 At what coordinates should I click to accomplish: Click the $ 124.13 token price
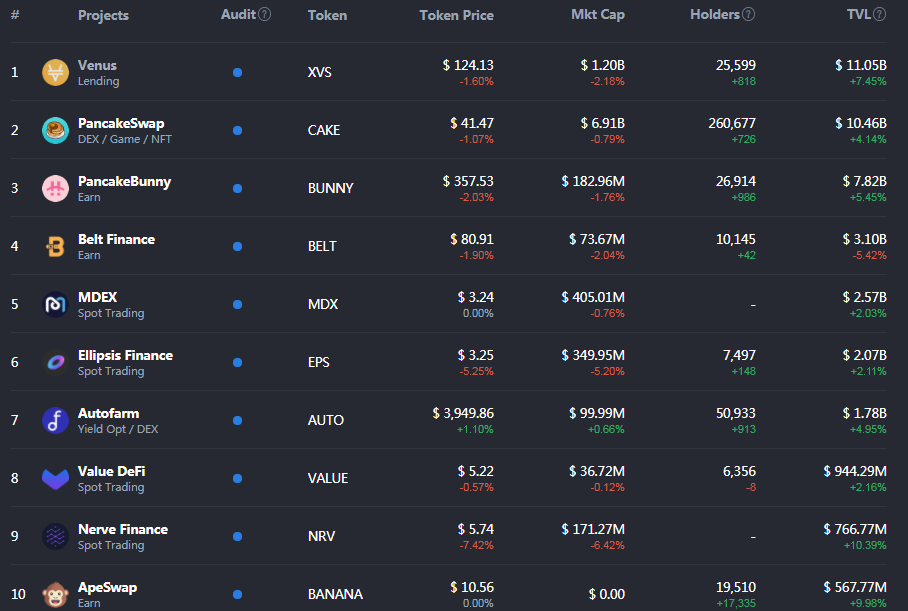pos(468,65)
